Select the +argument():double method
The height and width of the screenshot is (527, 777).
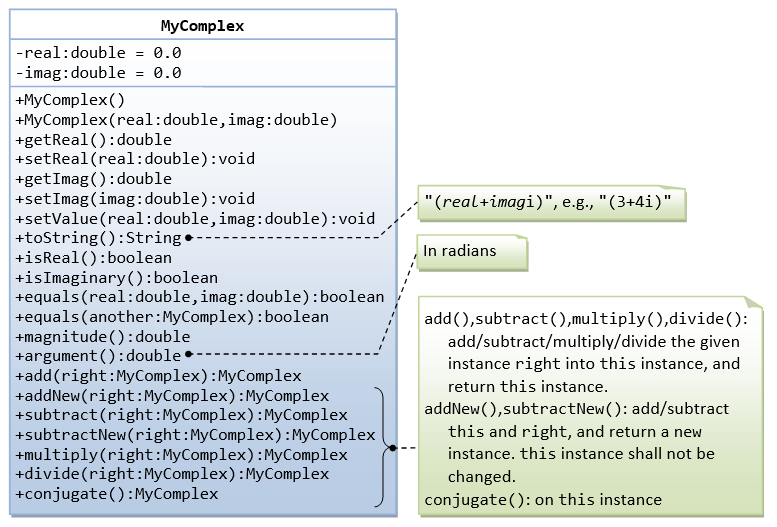coord(99,356)
